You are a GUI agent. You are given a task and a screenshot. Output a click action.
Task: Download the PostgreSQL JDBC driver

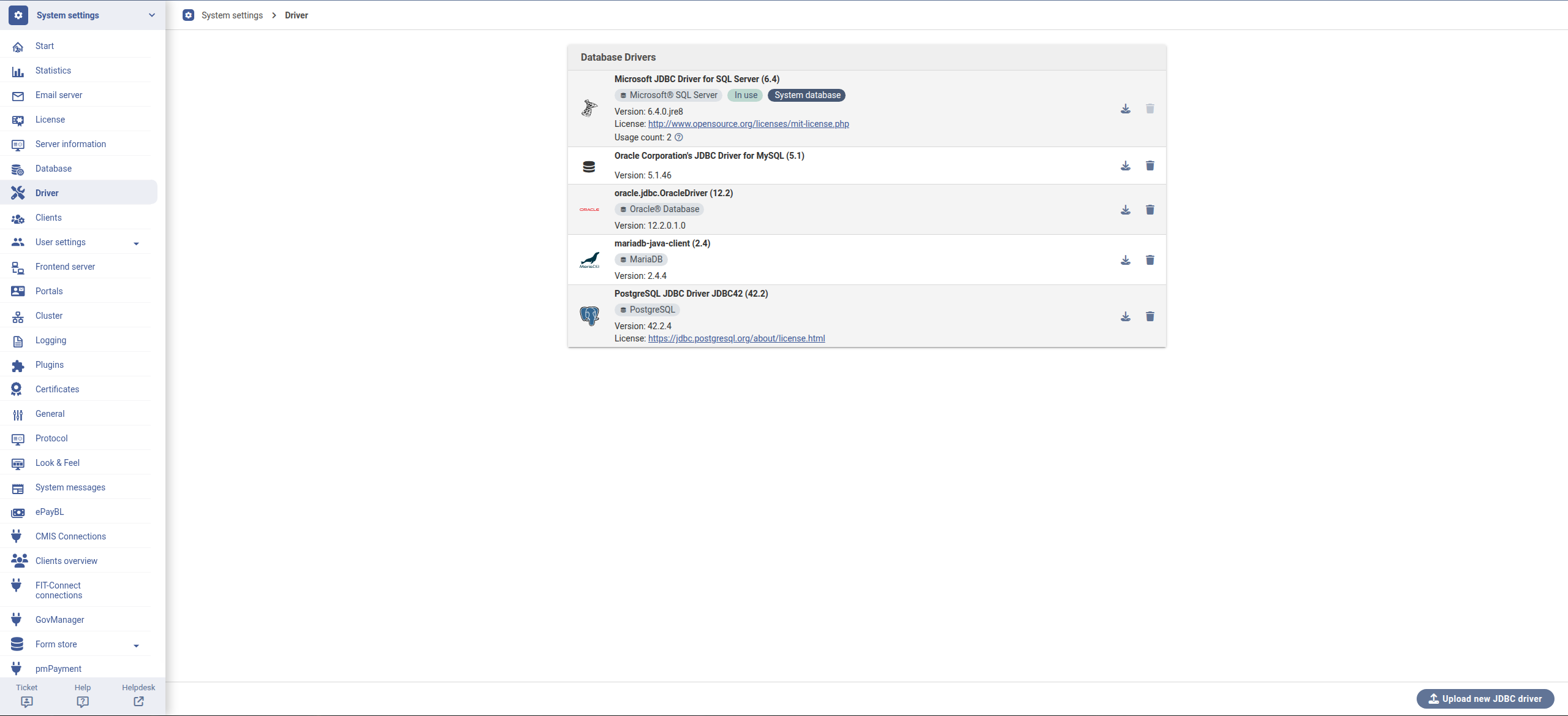coord(1125,316)
